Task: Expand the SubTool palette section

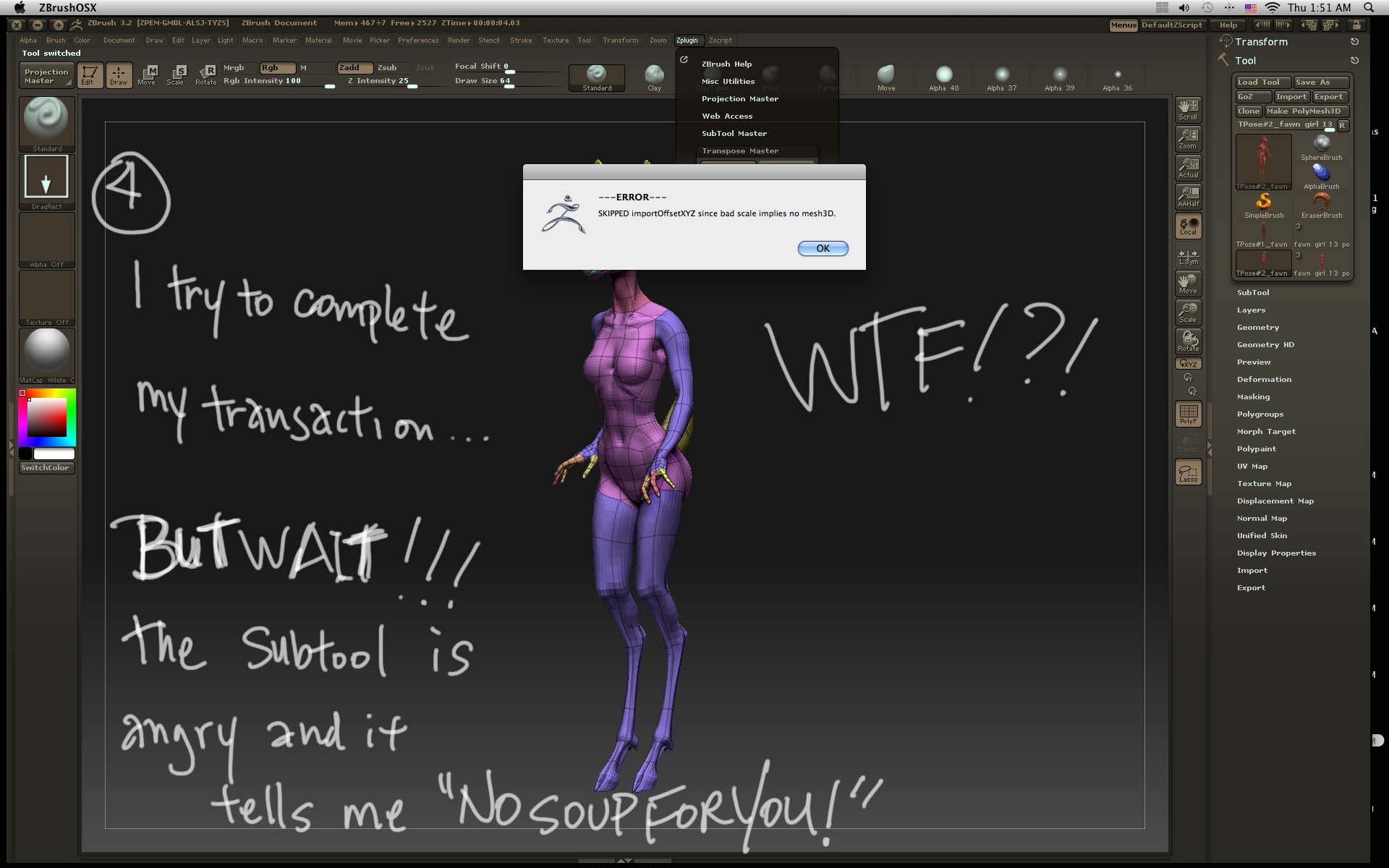Action: click(x=1253, y=293)
